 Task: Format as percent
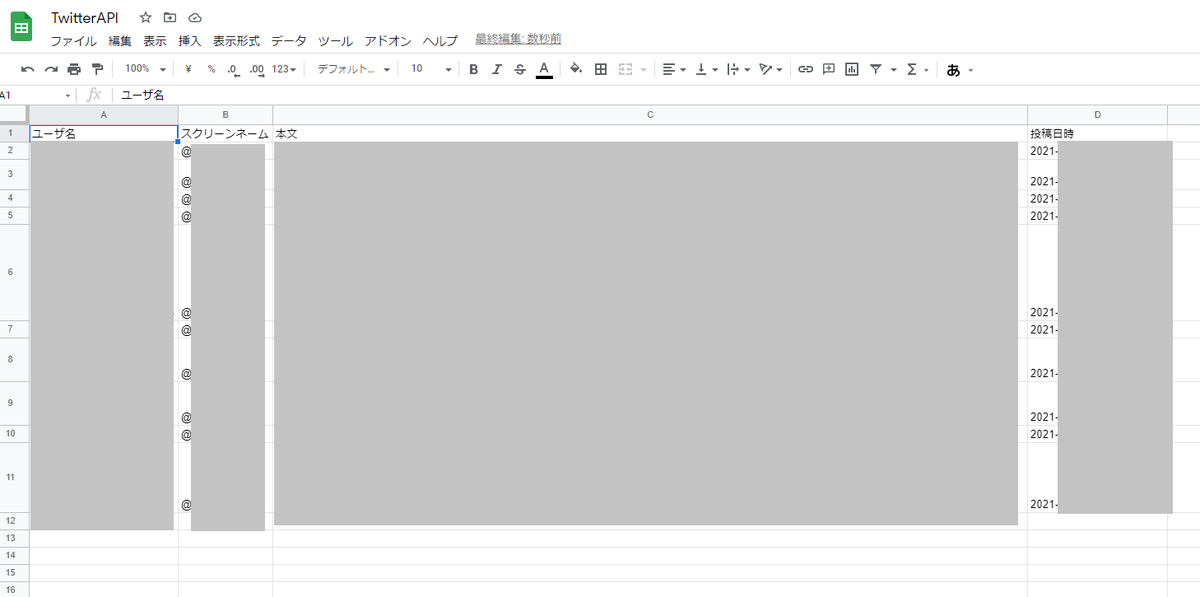211,69
